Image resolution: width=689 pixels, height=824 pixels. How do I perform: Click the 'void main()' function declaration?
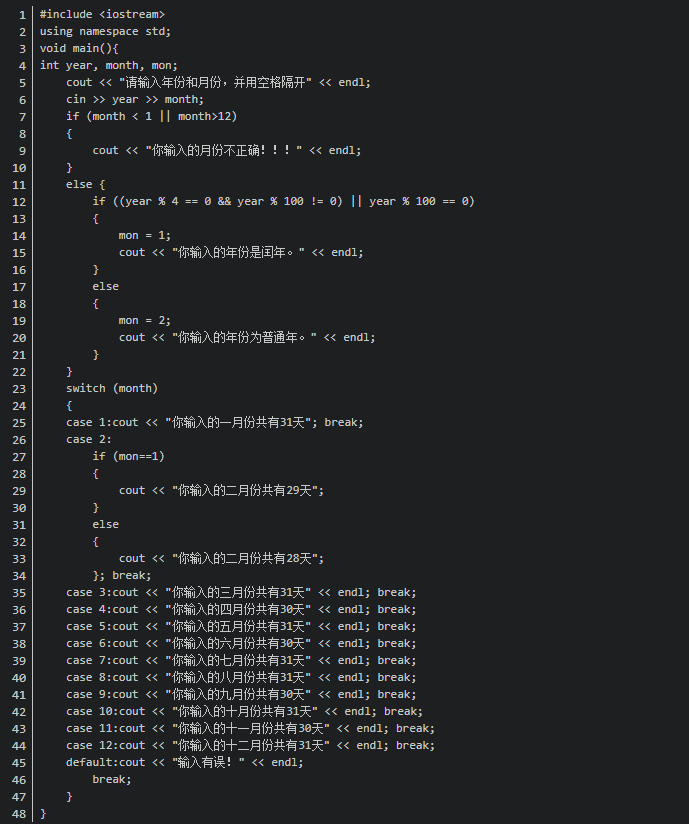click(79, 48)
